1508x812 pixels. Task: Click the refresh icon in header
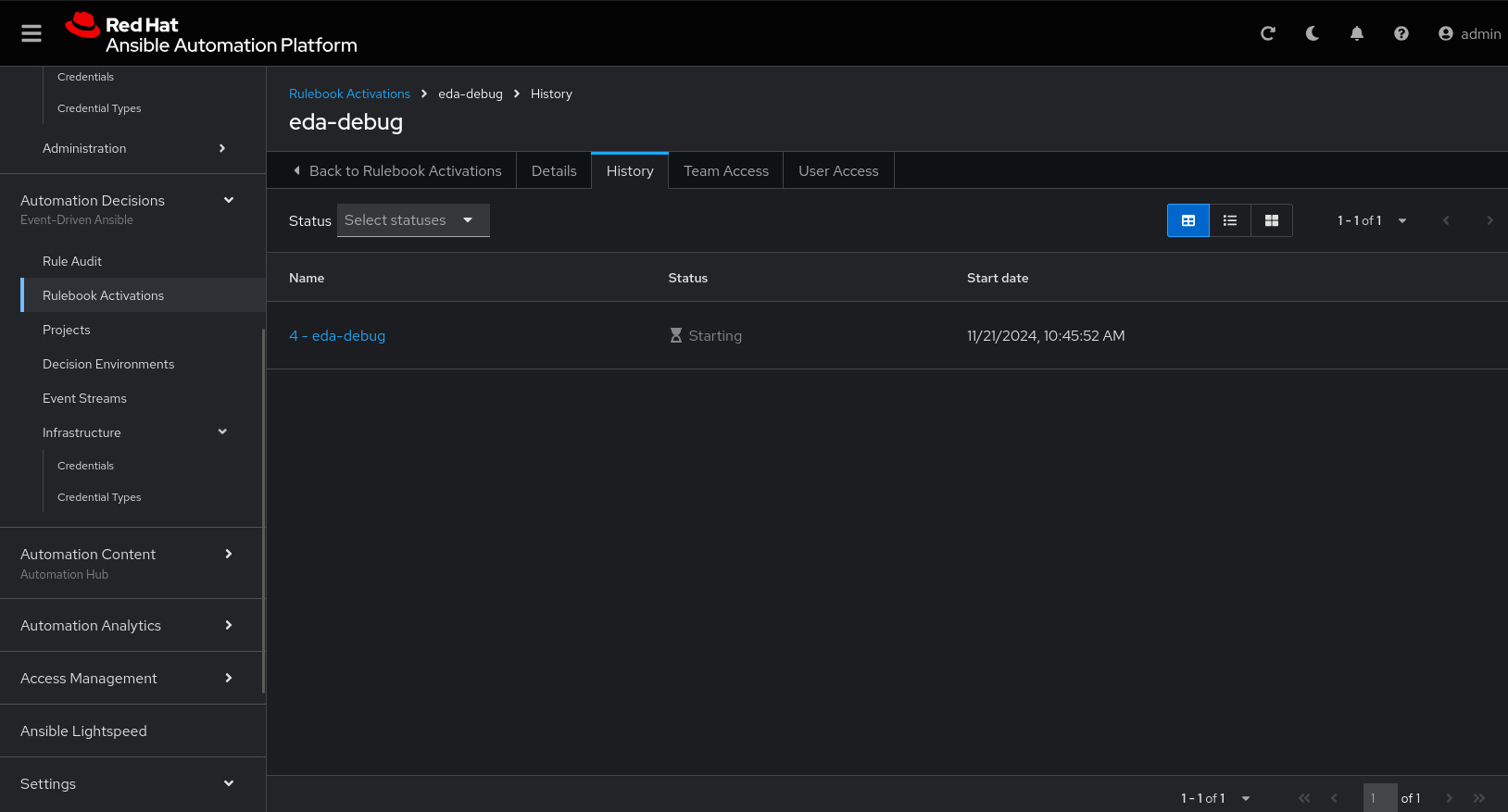[x=1268, y=33]
